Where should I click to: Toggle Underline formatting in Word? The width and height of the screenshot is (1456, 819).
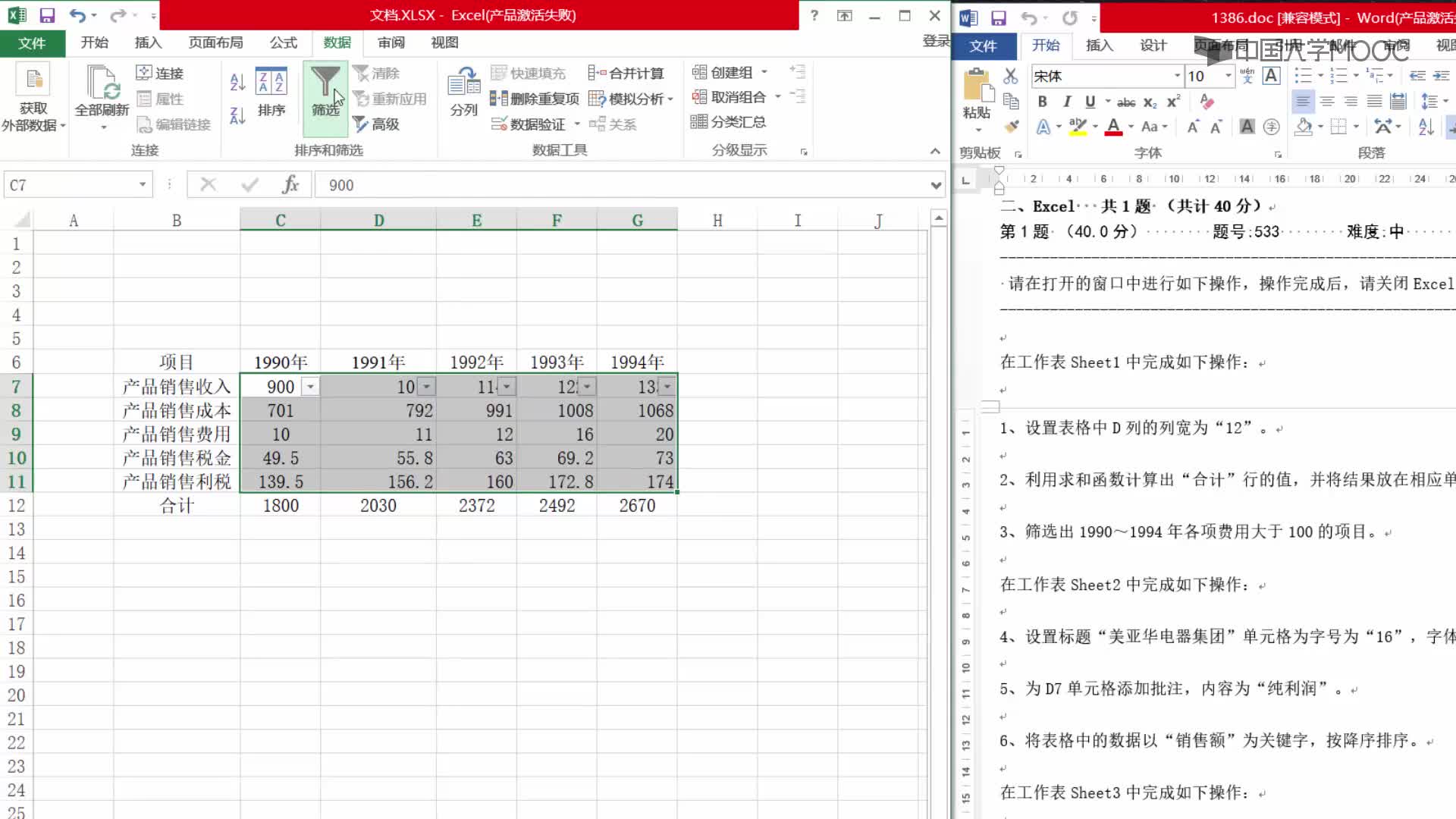click(x=1090, y=102)
